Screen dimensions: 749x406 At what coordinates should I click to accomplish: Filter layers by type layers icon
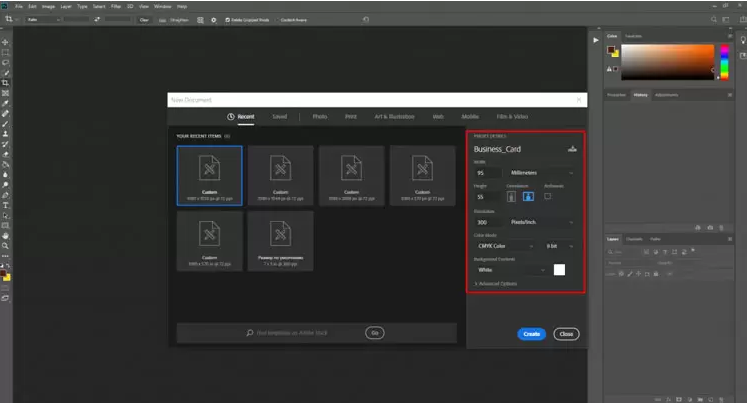(x=665, y=252)
